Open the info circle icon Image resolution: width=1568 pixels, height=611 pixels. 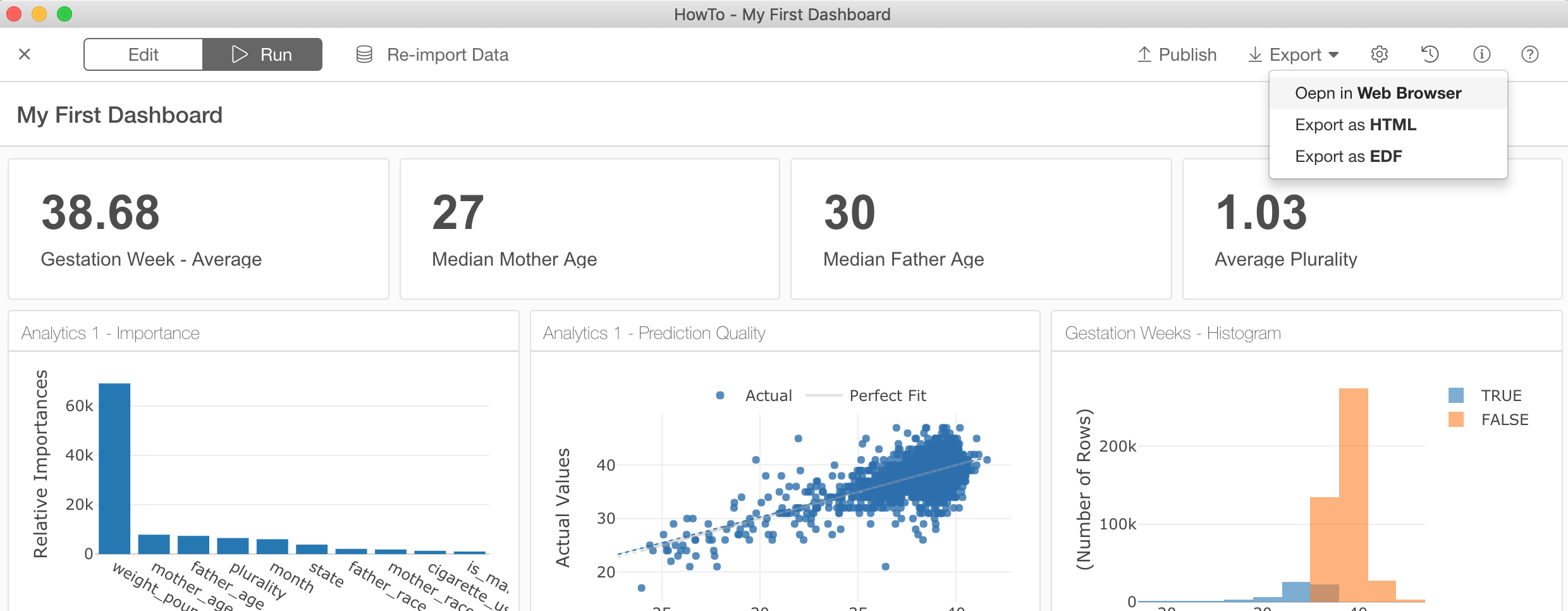(x=1481, y=54)
